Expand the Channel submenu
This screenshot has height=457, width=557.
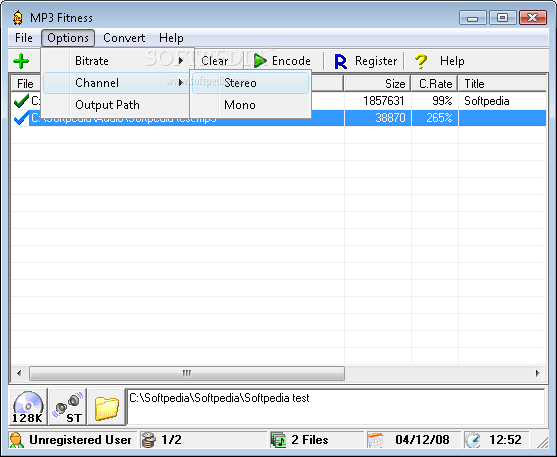[117, 83]
